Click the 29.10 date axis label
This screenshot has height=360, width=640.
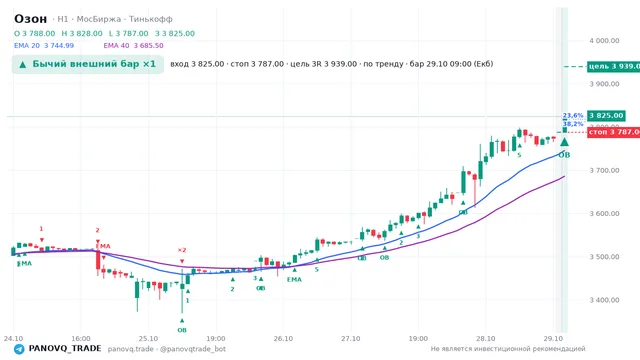pyautogui.click(x=553, y=339)
